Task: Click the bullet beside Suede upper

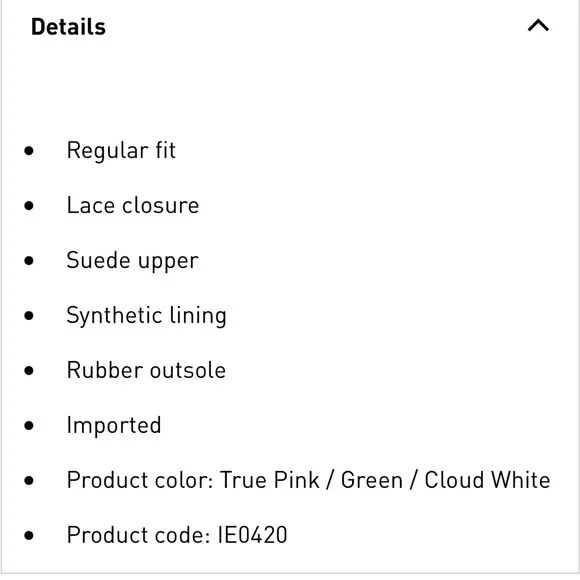Action: [x=29, y=261]
